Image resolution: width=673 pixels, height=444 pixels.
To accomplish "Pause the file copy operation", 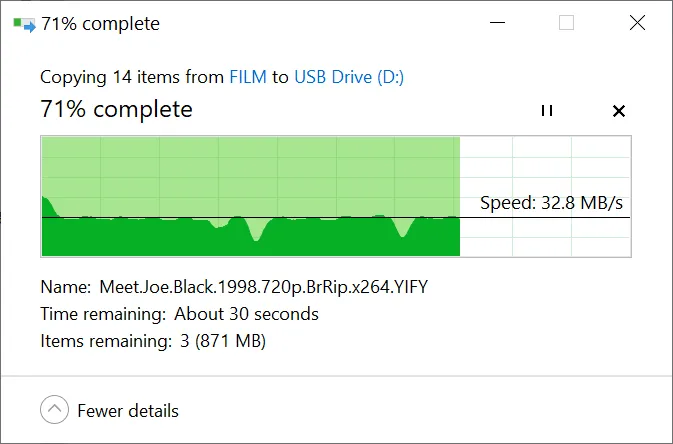I will (546, 111).
